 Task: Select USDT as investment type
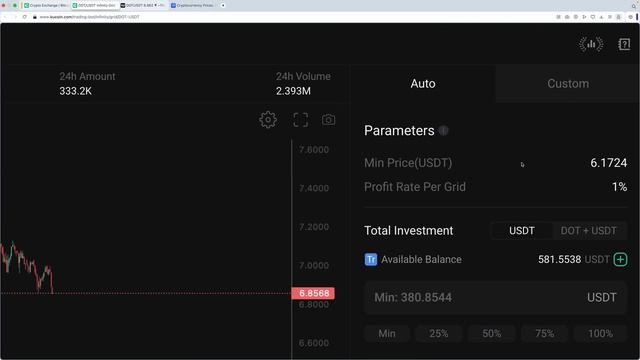522,231
